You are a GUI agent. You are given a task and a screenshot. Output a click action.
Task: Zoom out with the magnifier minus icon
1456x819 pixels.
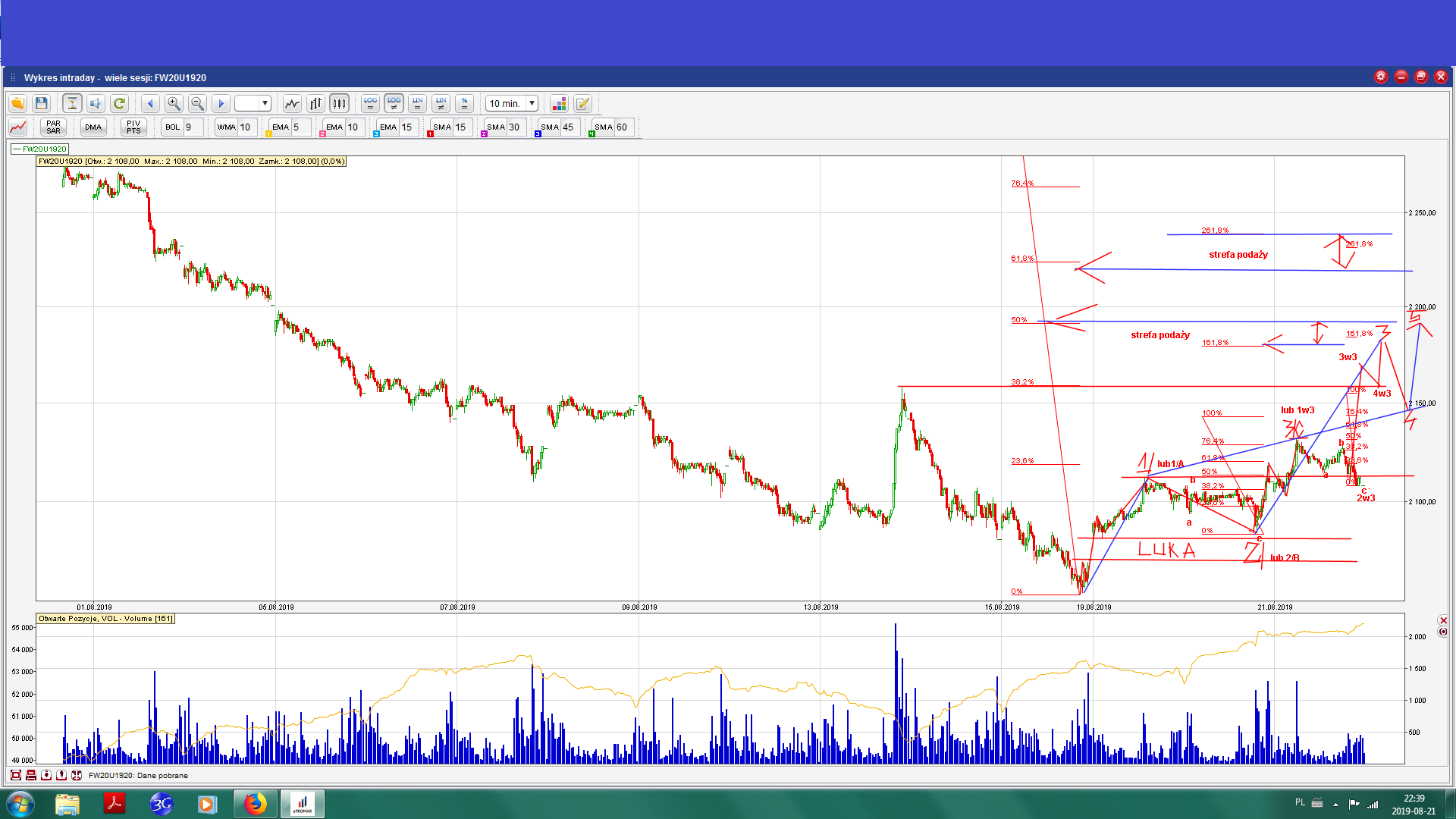tap(197, 103)
